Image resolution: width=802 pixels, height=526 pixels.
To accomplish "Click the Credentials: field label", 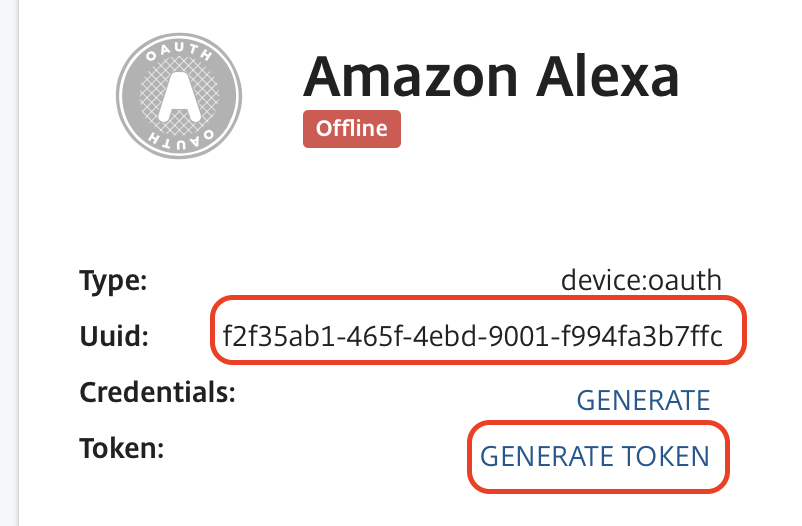I will (158, 392).
